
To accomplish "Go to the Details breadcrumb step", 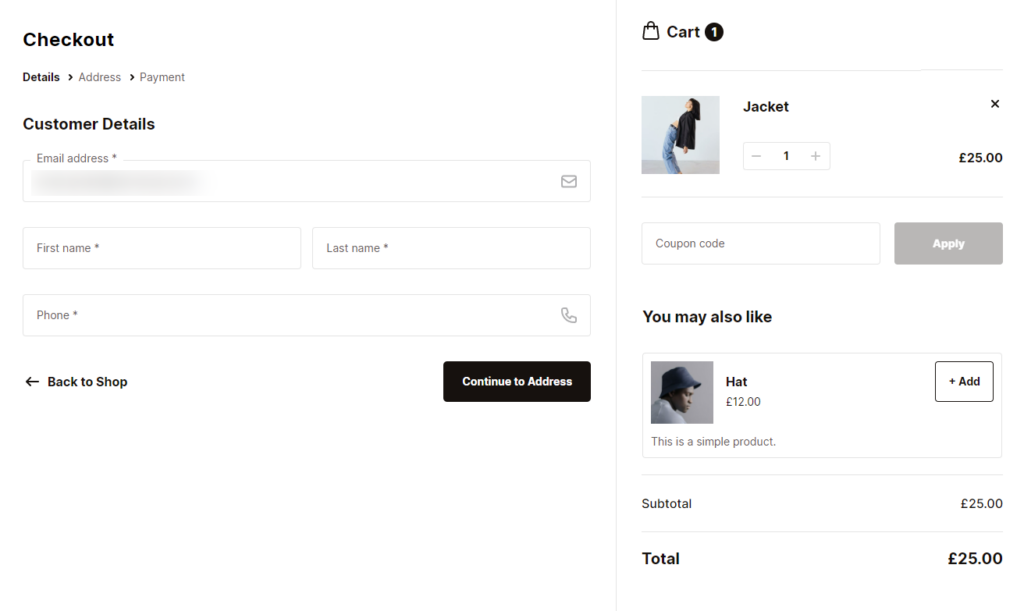I will (41, 77).
